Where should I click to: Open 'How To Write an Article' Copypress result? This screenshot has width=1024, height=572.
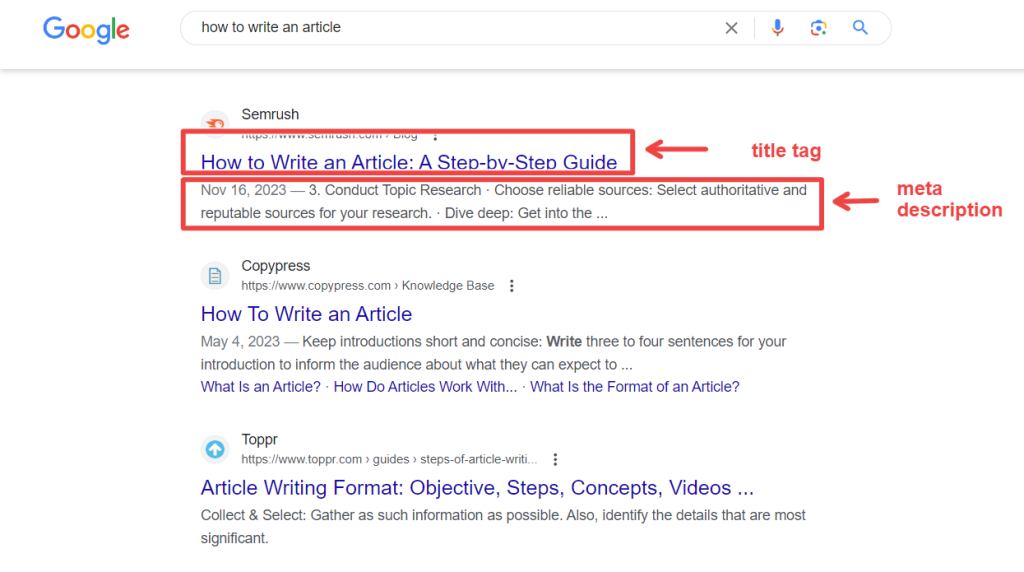[x=306, y=314]
